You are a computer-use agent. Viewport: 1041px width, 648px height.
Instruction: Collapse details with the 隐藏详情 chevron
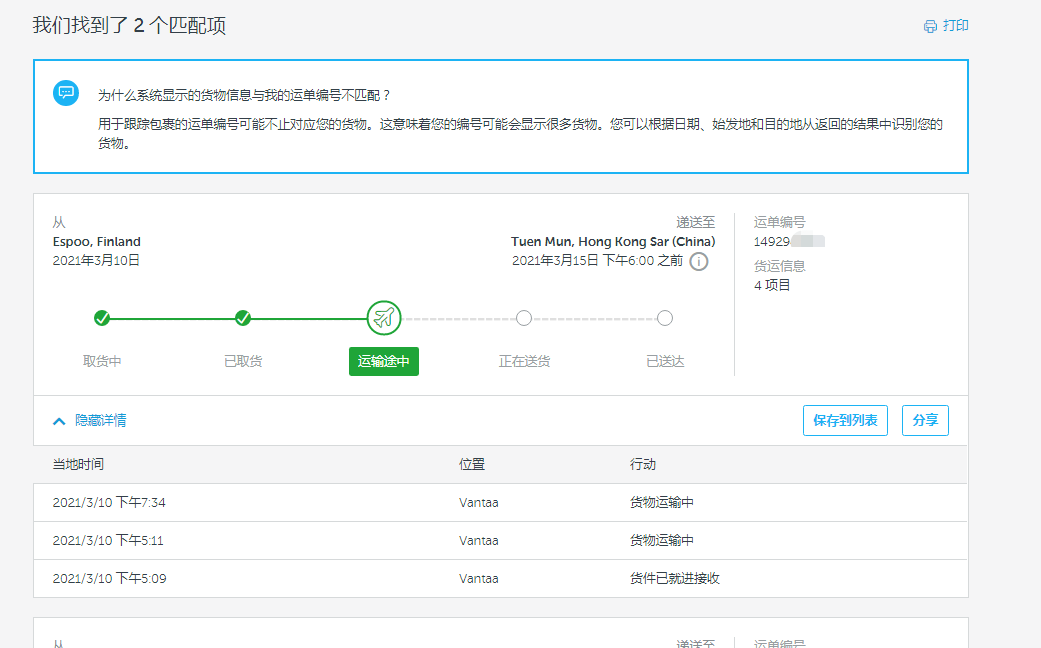click(59, 421)
